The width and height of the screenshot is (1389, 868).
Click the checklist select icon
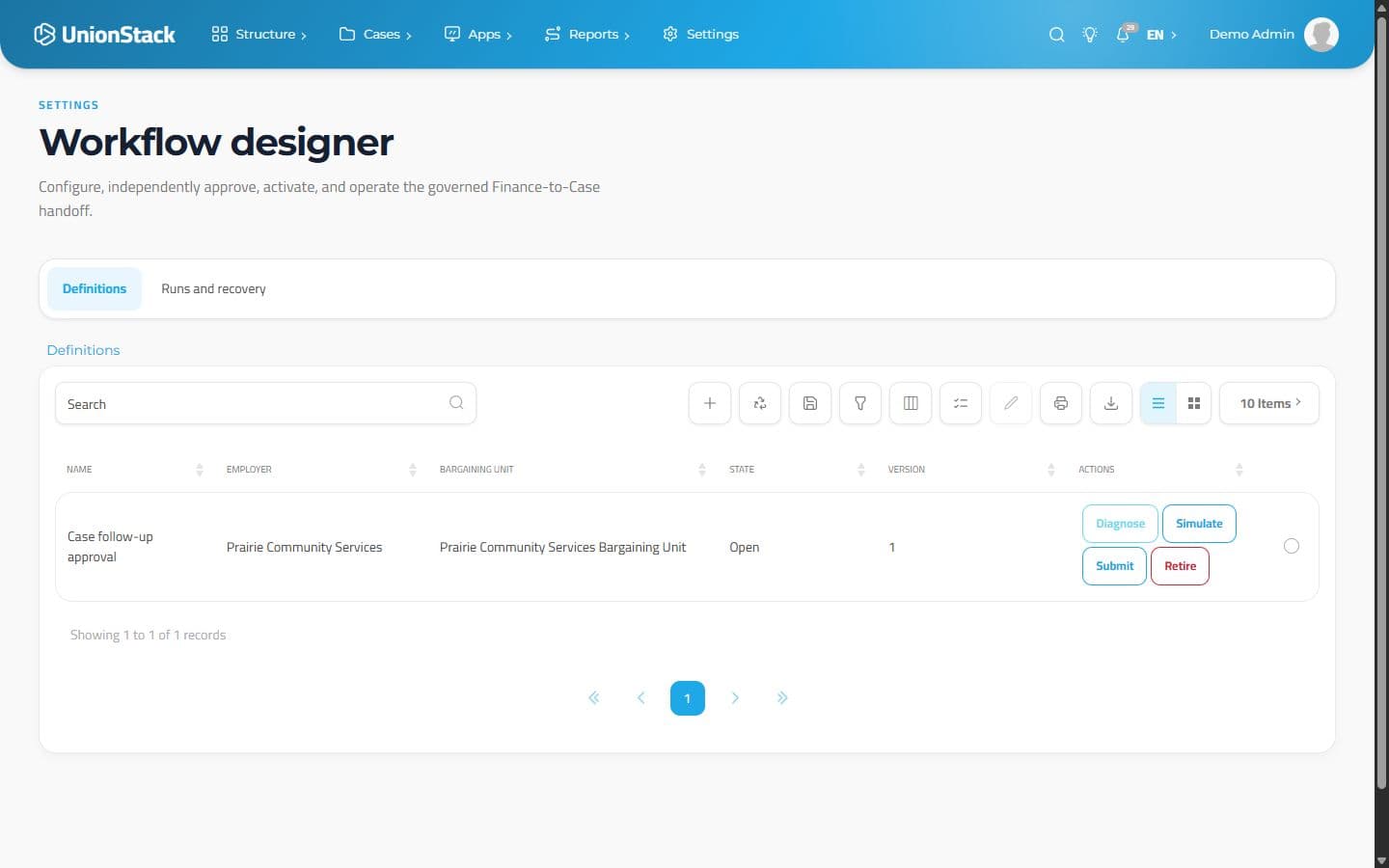coord(961,403)
